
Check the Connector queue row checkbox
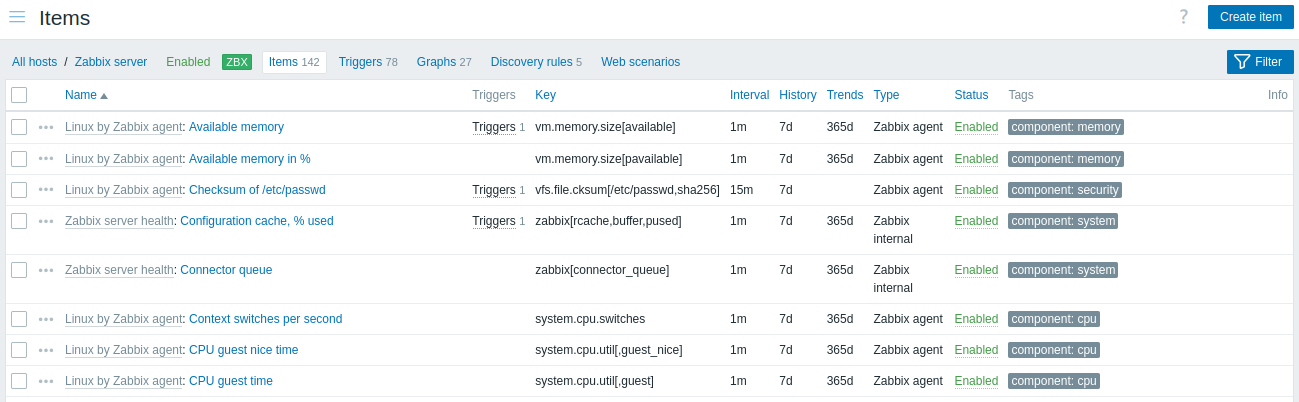(19, 270)
